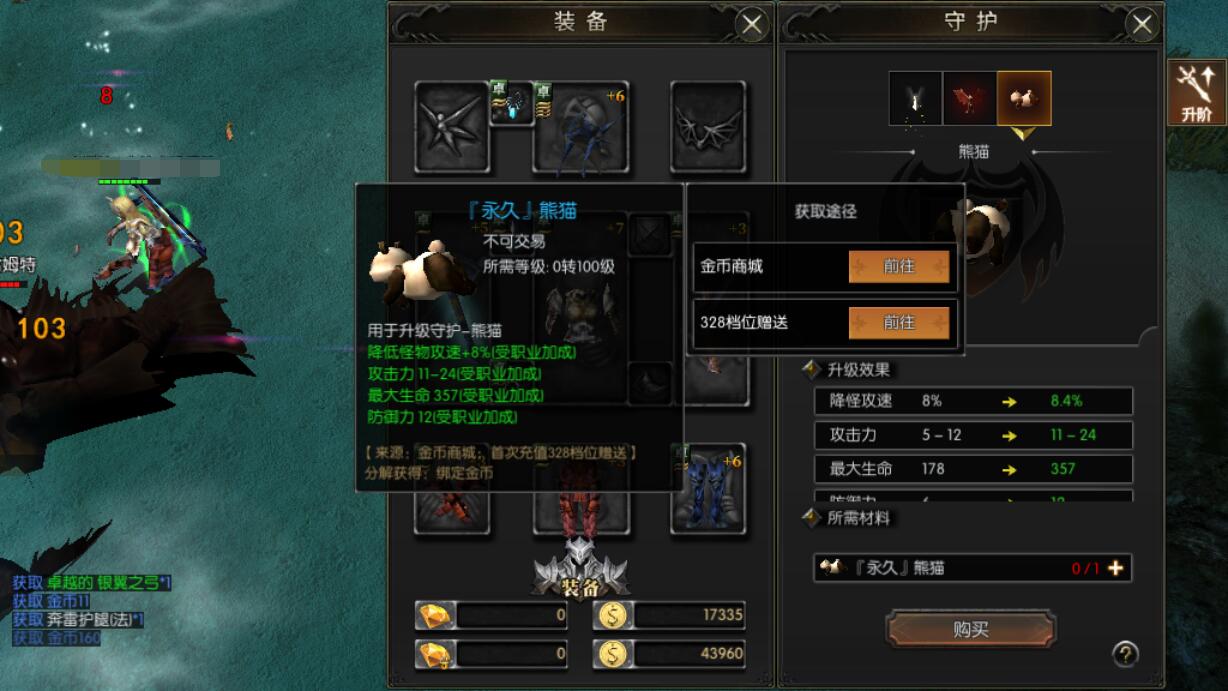Viewport: 1228px width, 691px height.
Task: Click the gold coin icon beside 43960
Action: point(613,654)
